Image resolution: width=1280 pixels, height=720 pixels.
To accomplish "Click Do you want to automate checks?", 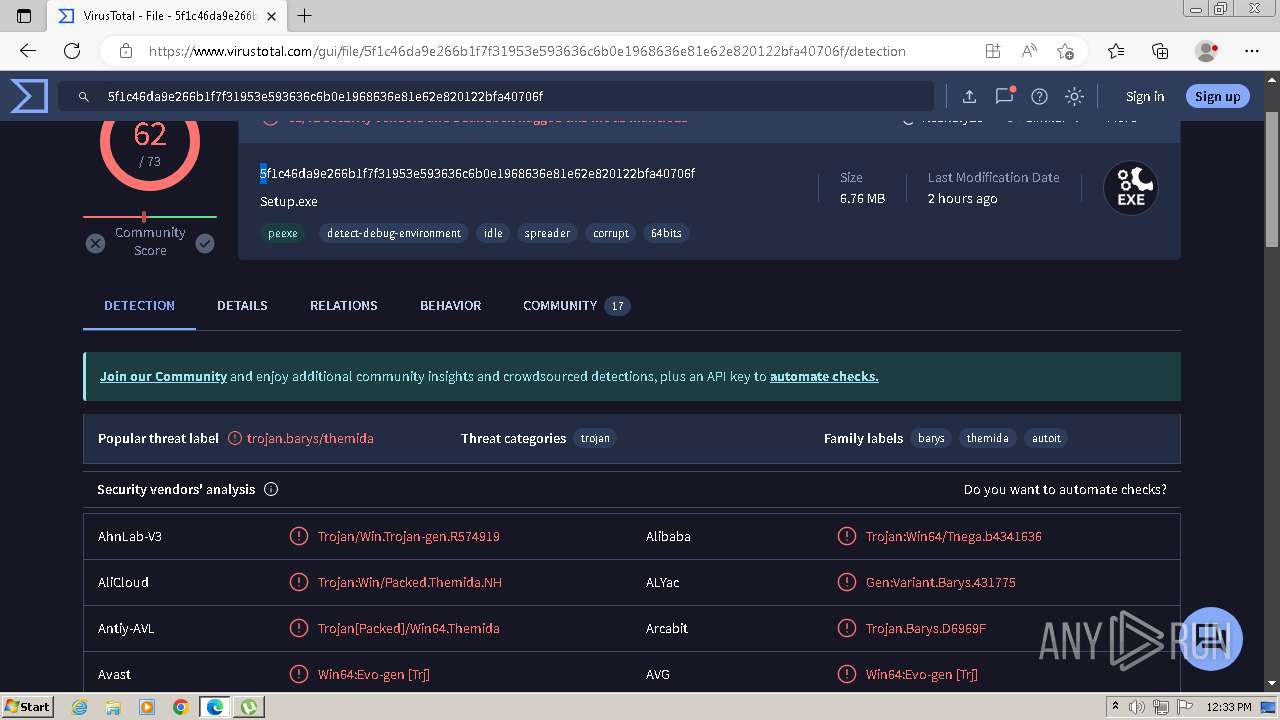I will [x=1065, y=489].
